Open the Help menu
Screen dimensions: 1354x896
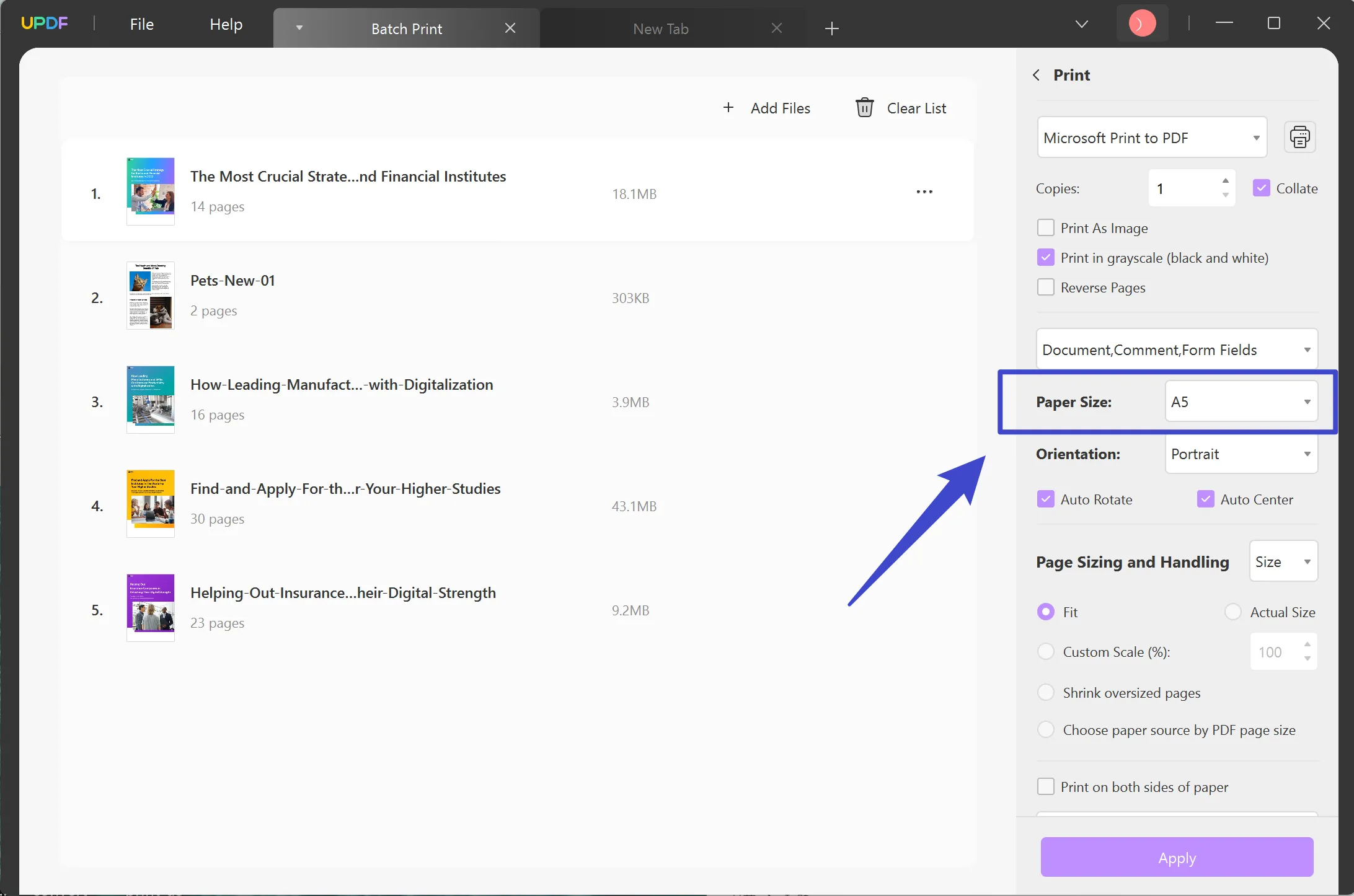coord(226,24)
